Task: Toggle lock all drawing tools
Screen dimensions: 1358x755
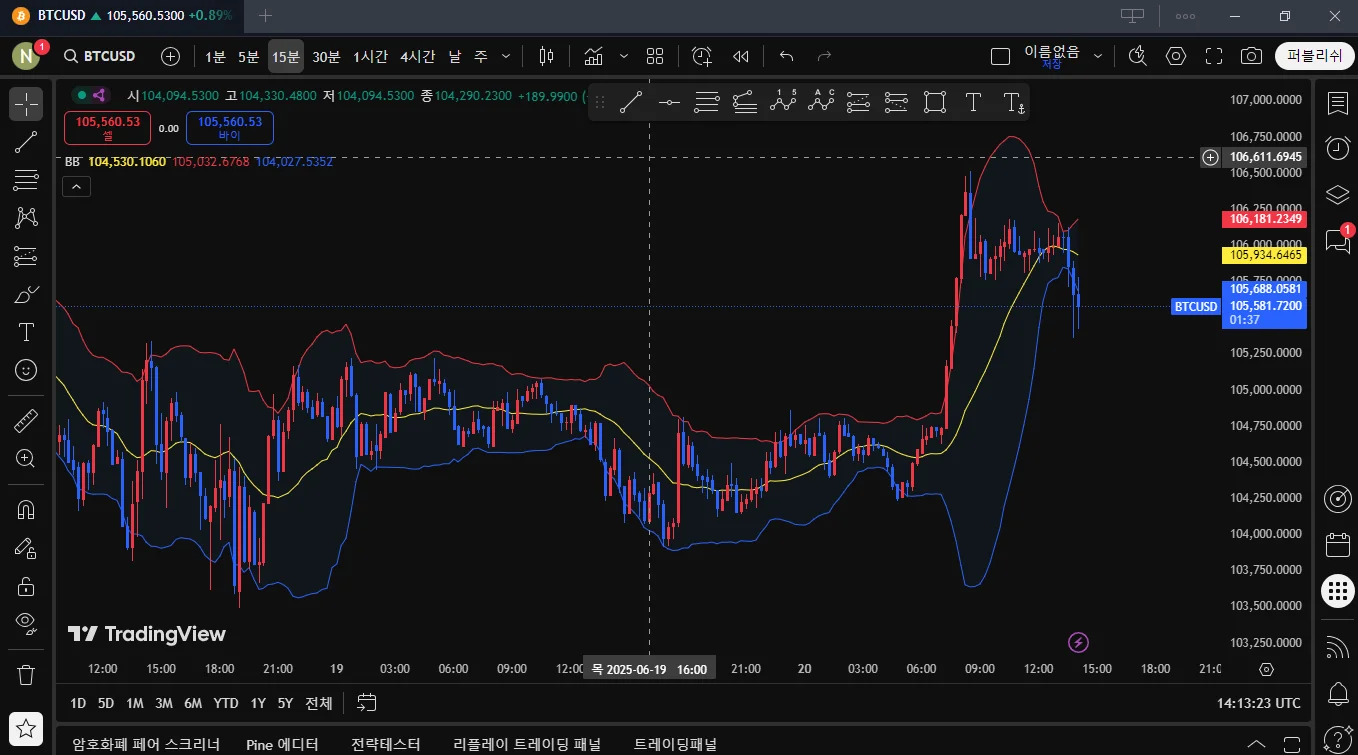Action: click(x=26, y=585)
